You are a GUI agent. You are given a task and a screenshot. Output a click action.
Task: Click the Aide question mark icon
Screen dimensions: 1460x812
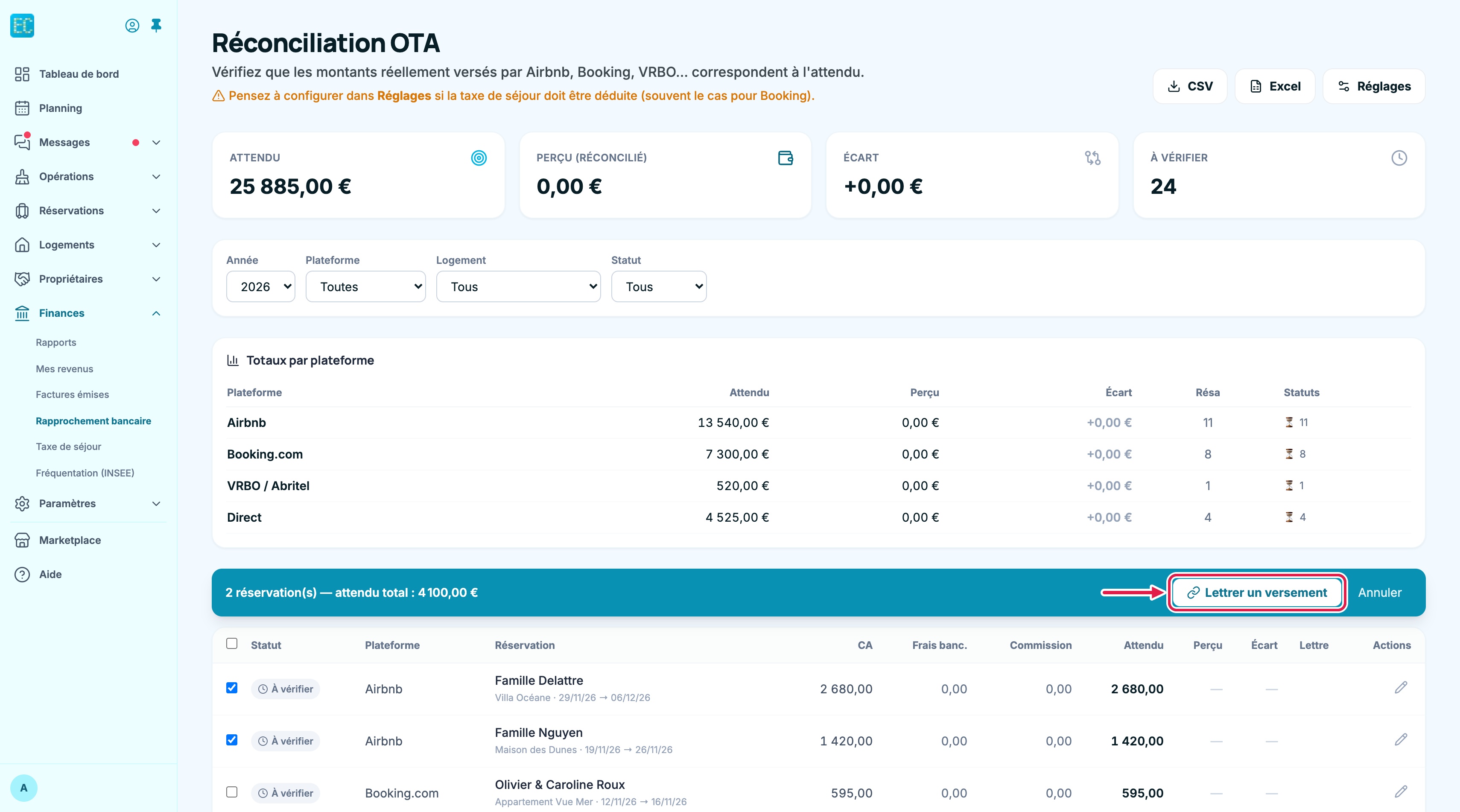click(22, 575)
